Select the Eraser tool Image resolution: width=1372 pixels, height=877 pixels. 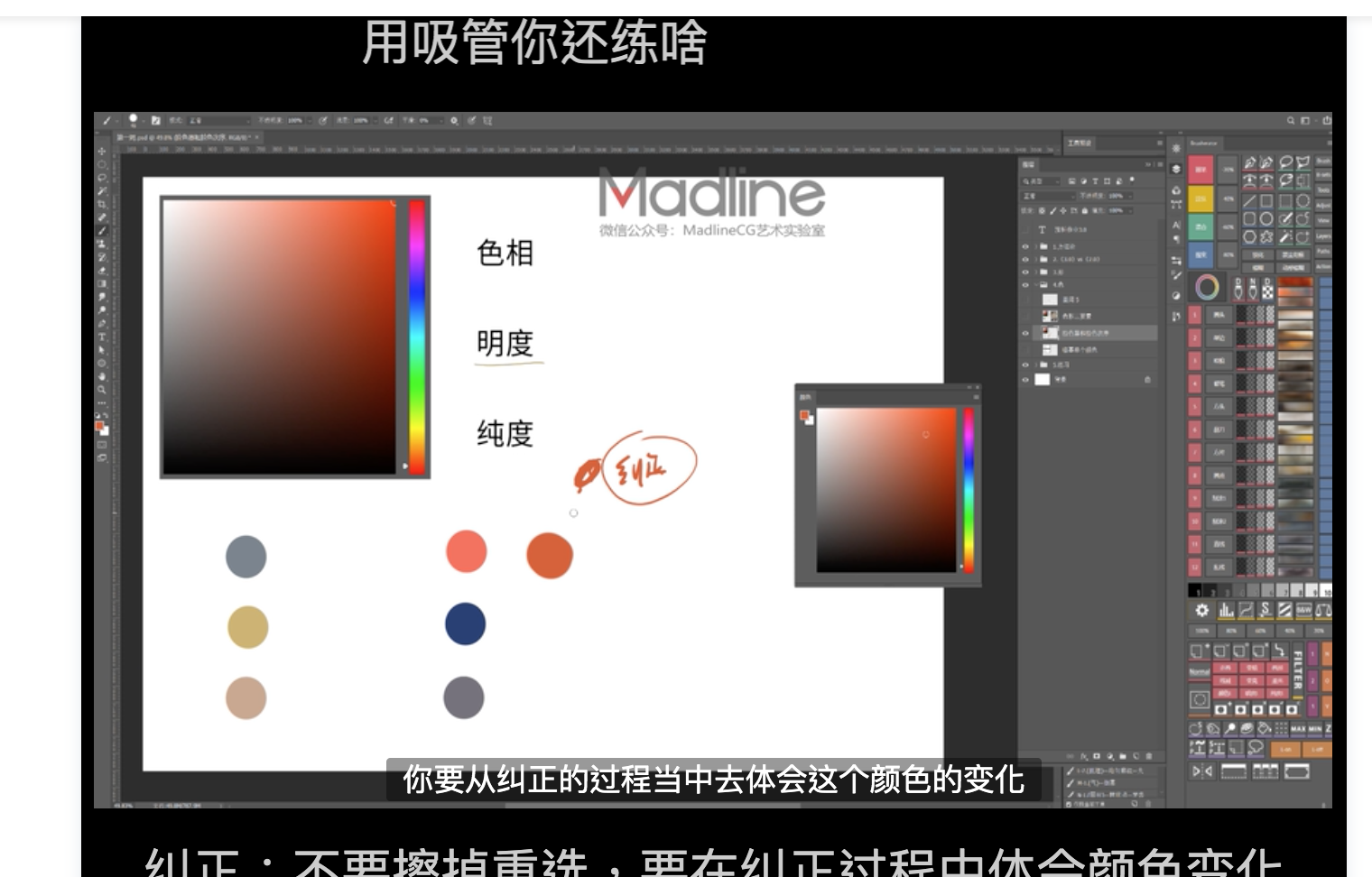[101, 270]
